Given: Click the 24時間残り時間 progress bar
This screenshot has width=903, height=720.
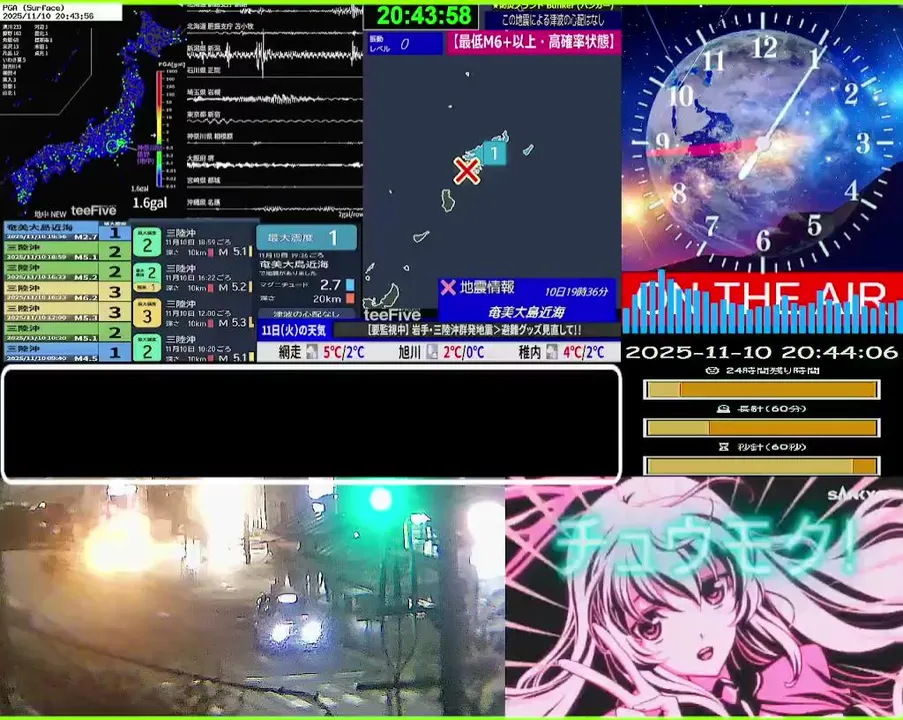Looking at the screenshot, I should click(x=761, y=390).
